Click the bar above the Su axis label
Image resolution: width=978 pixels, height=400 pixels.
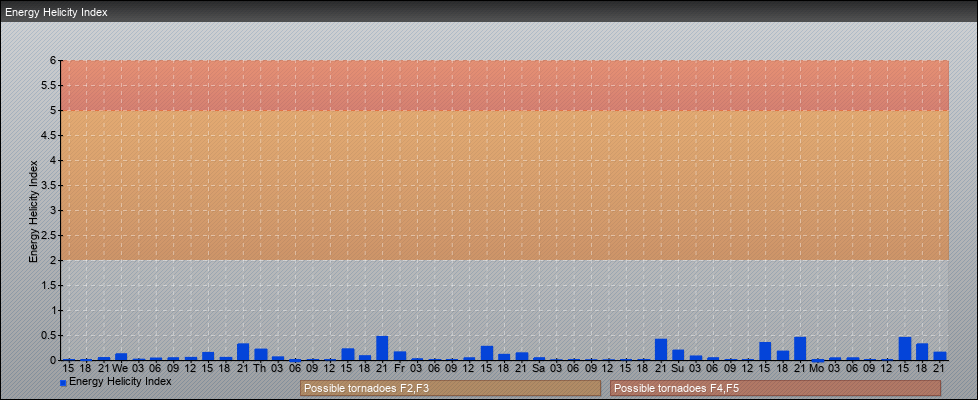tap(678, 355)
